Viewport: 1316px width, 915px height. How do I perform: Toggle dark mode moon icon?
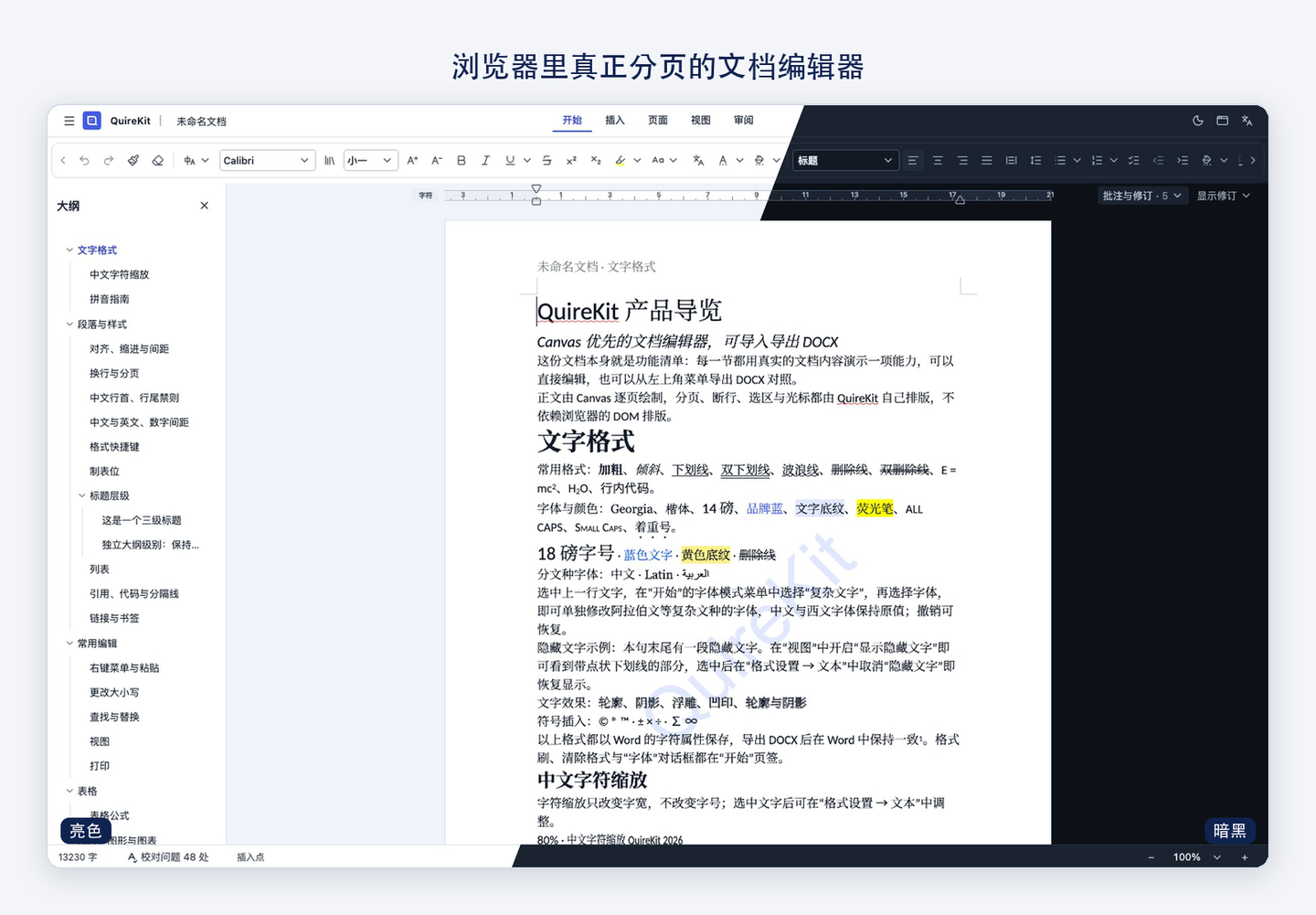click(x=1198, y=121)
